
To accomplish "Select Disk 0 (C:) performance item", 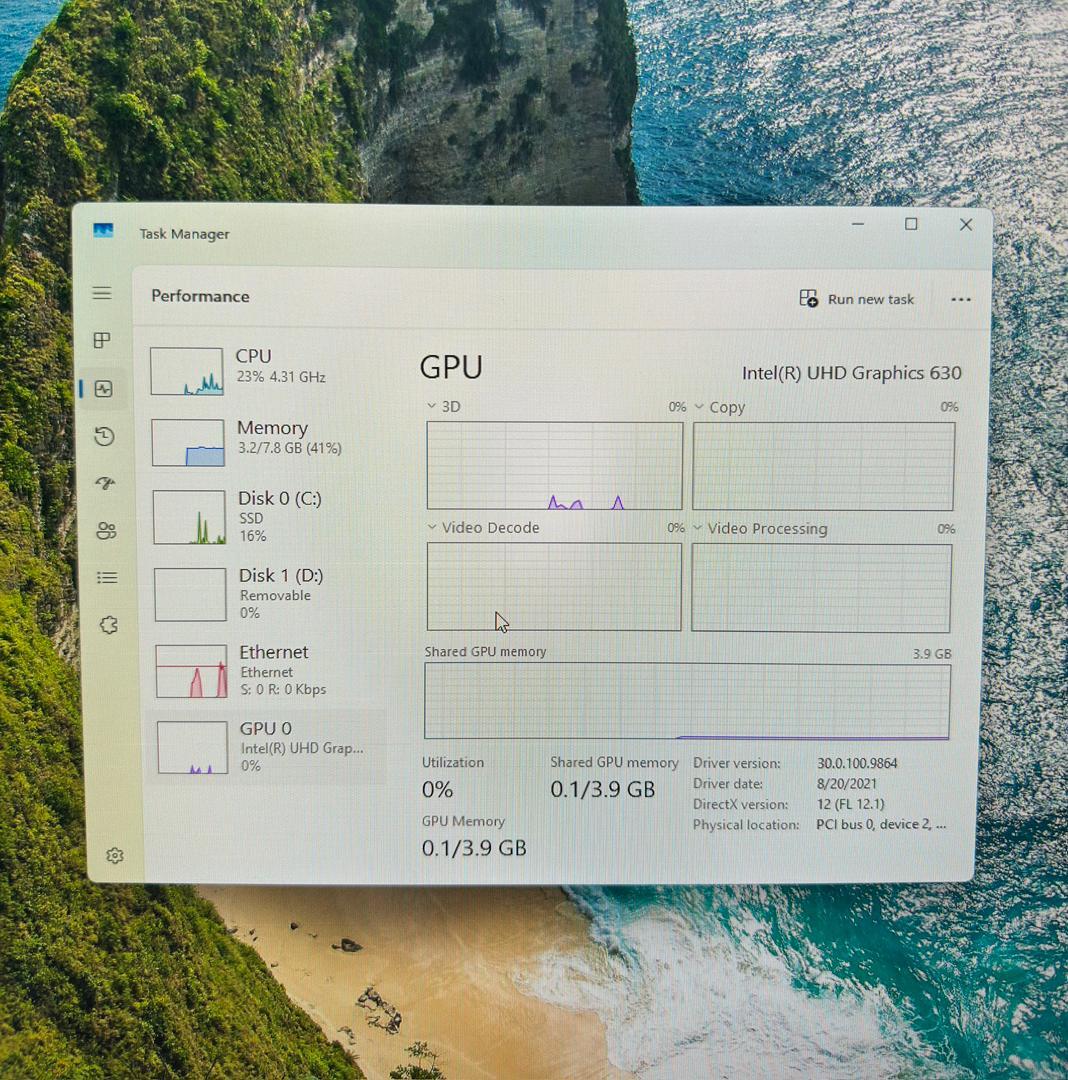I will click(265, 516).
